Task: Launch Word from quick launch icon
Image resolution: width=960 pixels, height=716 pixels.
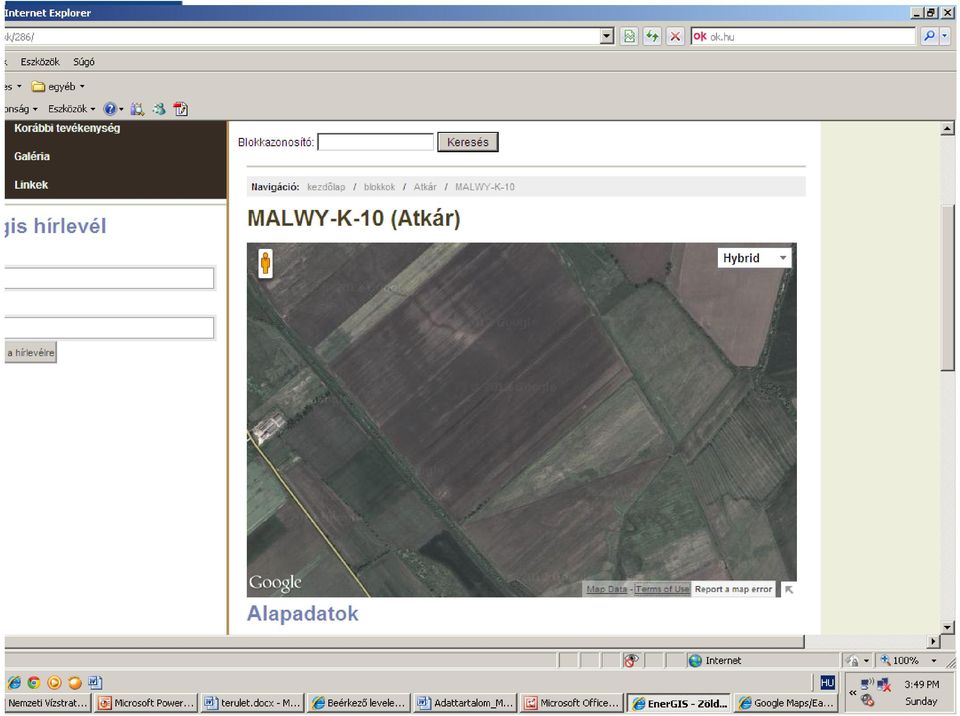Action: click(95, 682)
